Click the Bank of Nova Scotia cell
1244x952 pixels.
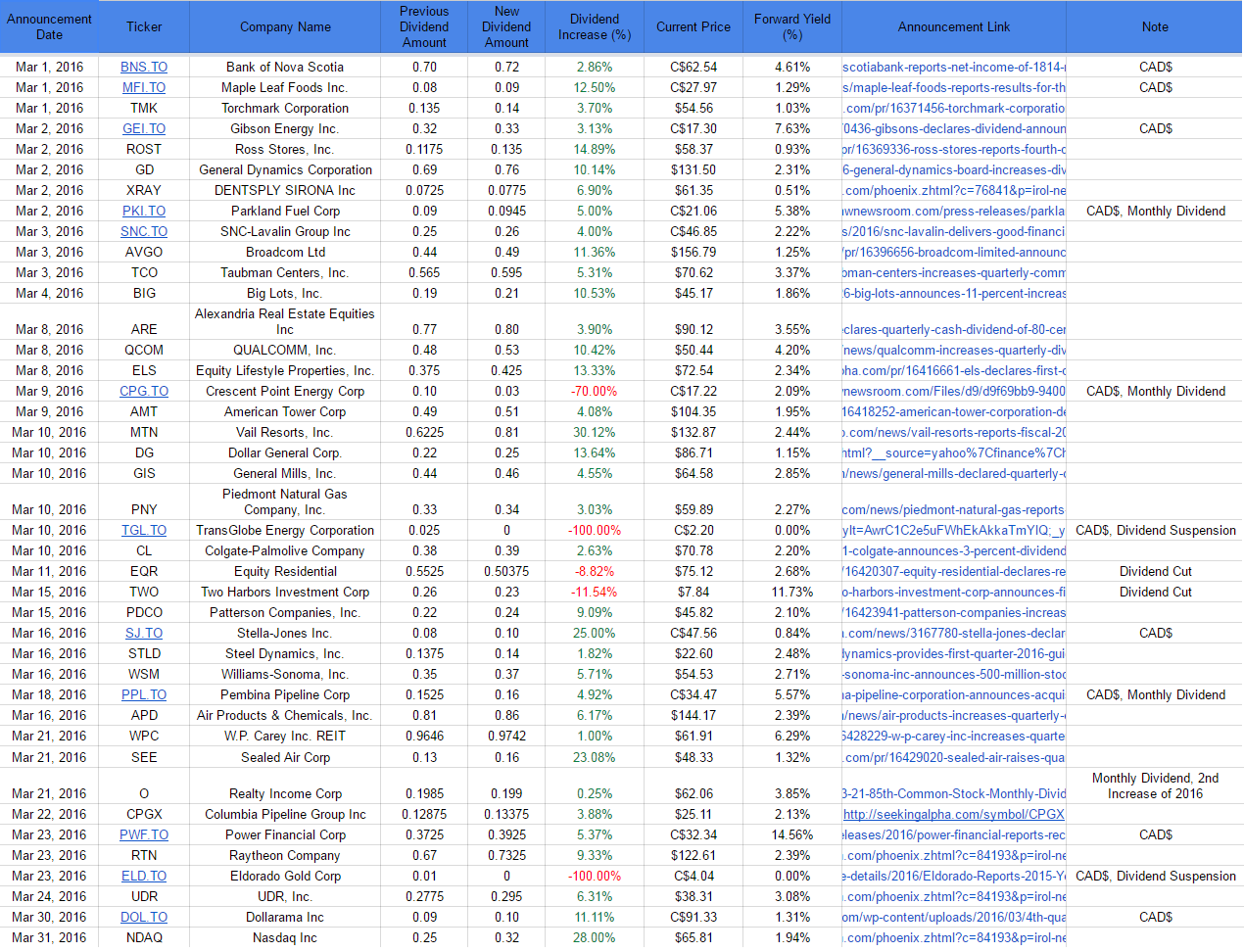coord(285,67)
